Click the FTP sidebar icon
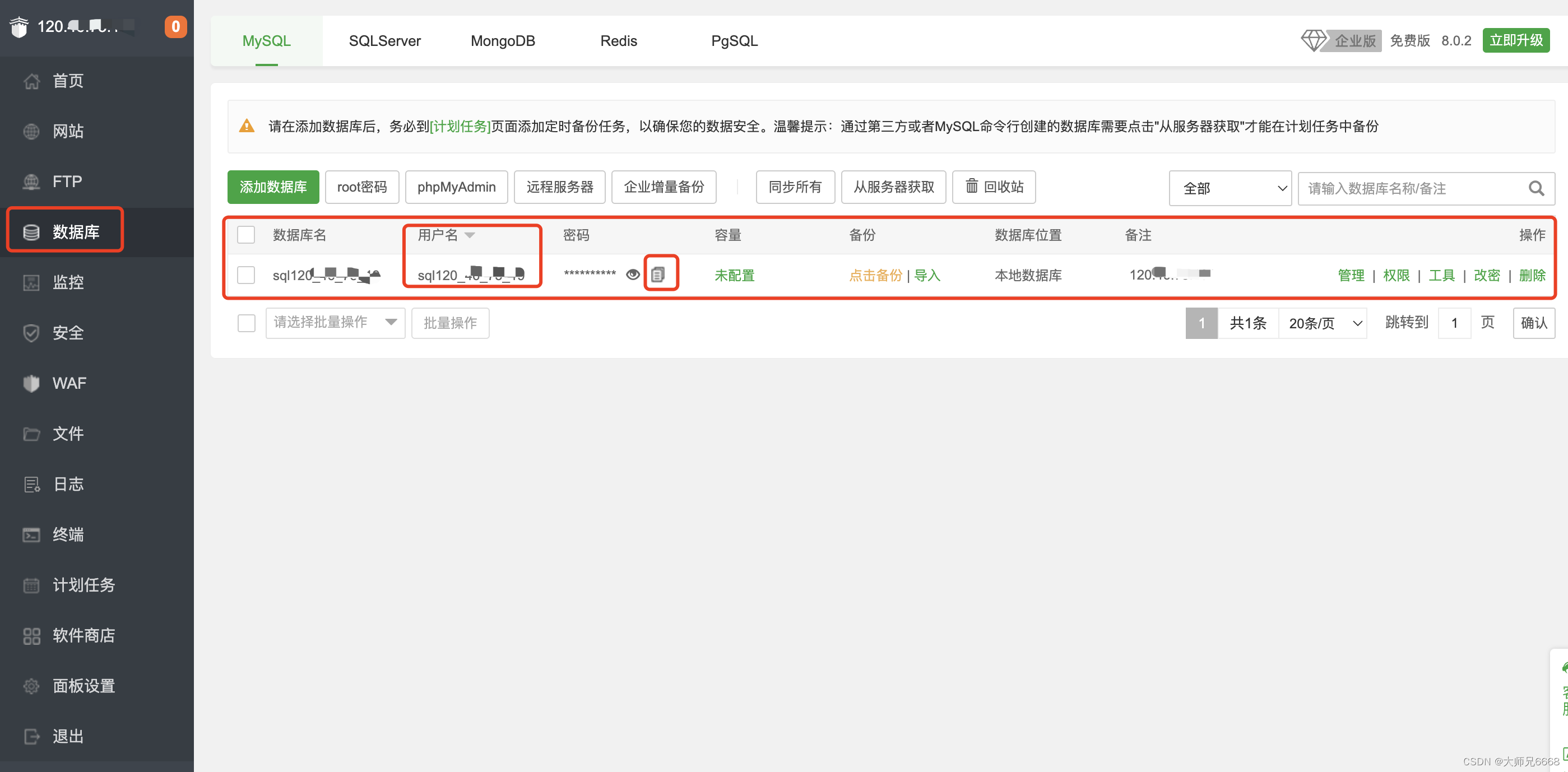The height and width of the screenshot is (772, 1568). click(31, 182)
